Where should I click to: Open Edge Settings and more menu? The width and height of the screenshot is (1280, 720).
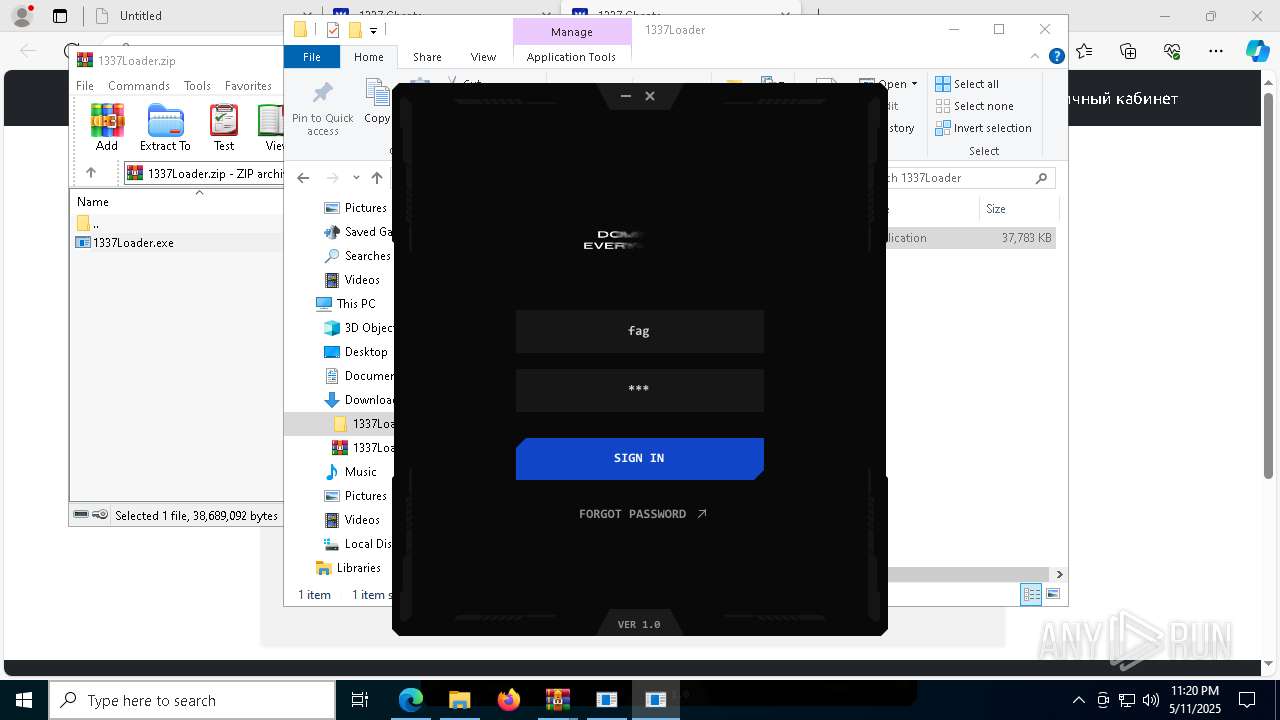pyautogui.click(x=1216, y=50)
